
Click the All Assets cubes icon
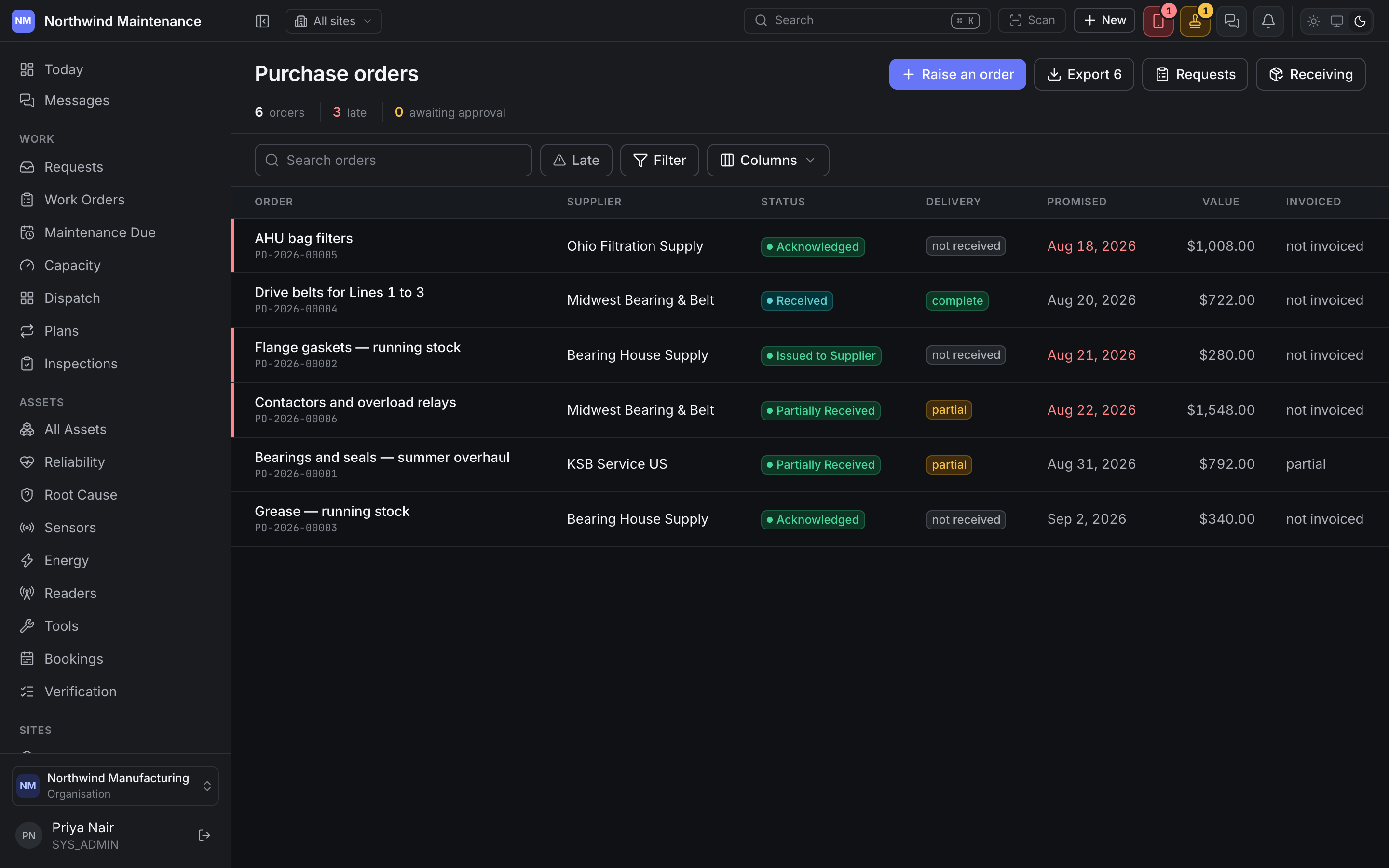(27, 429)
